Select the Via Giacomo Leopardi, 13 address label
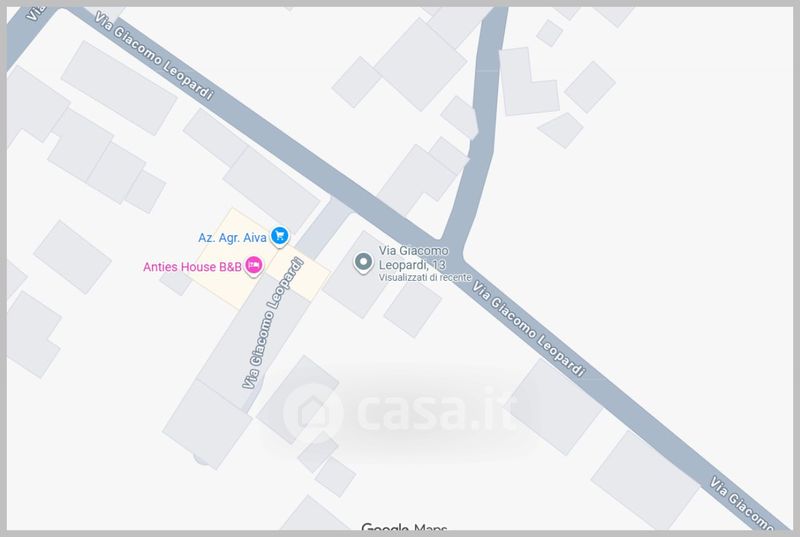This screenshot has width=800, height=537. click(x=413, y=258)
